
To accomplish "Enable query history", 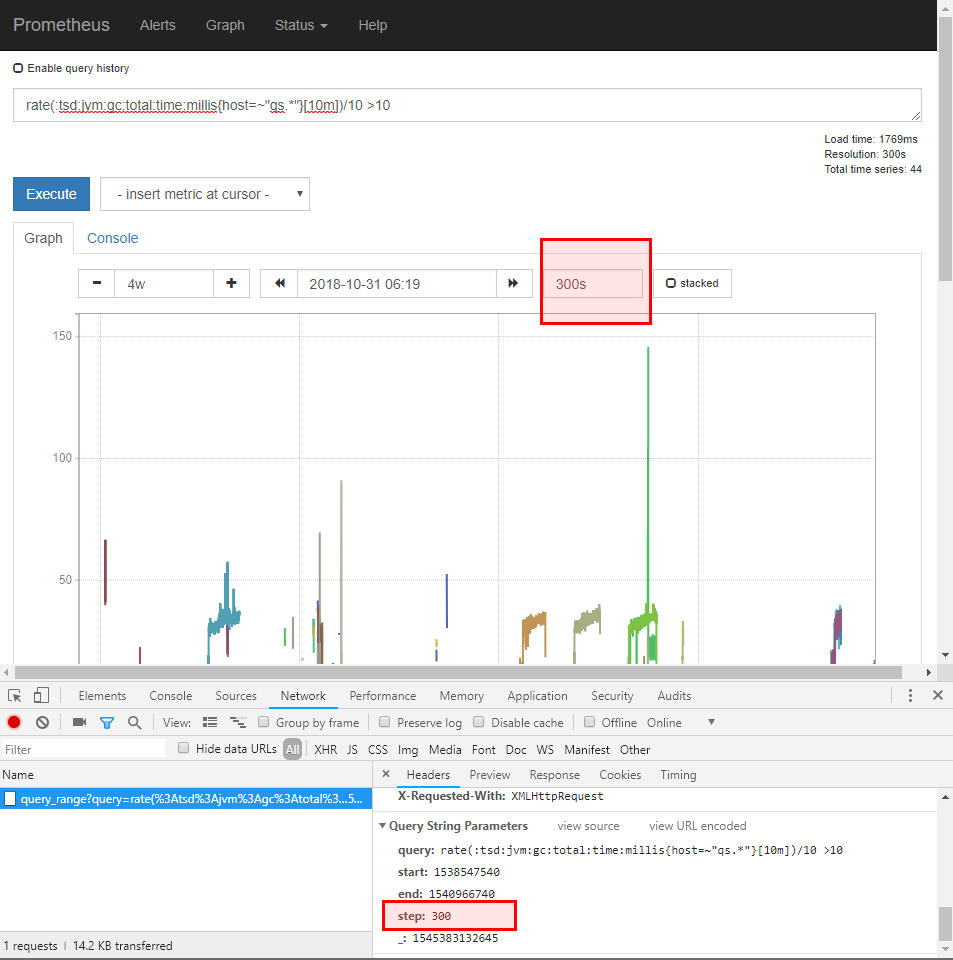I will pos(17,68).
